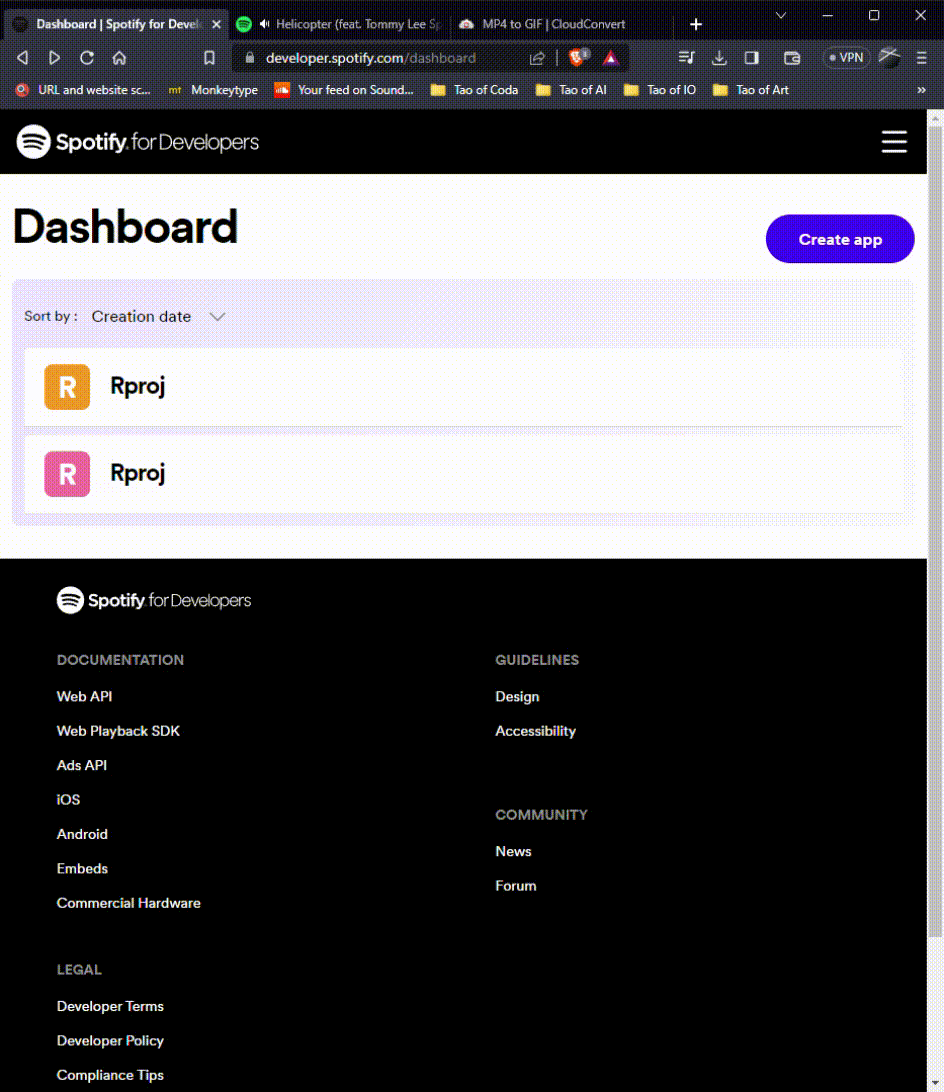Viewport: 944px width, 1092px height.
Task: View site info via the padlock icon
Action: [x=249, y=58]
